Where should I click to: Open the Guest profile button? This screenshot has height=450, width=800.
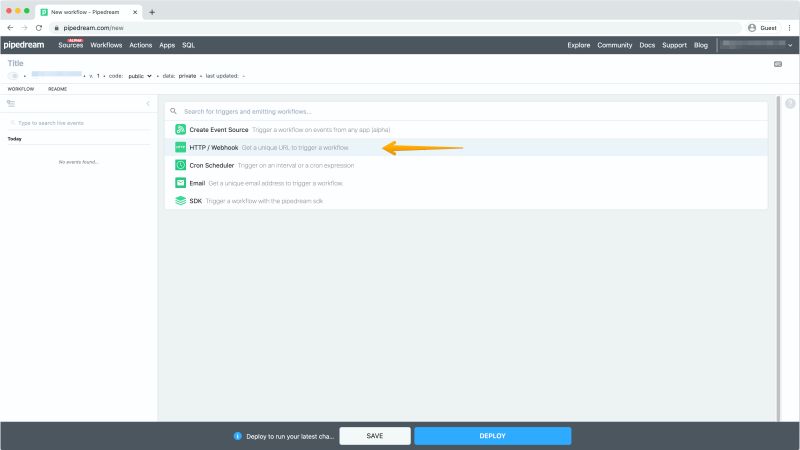coord(763,28)
